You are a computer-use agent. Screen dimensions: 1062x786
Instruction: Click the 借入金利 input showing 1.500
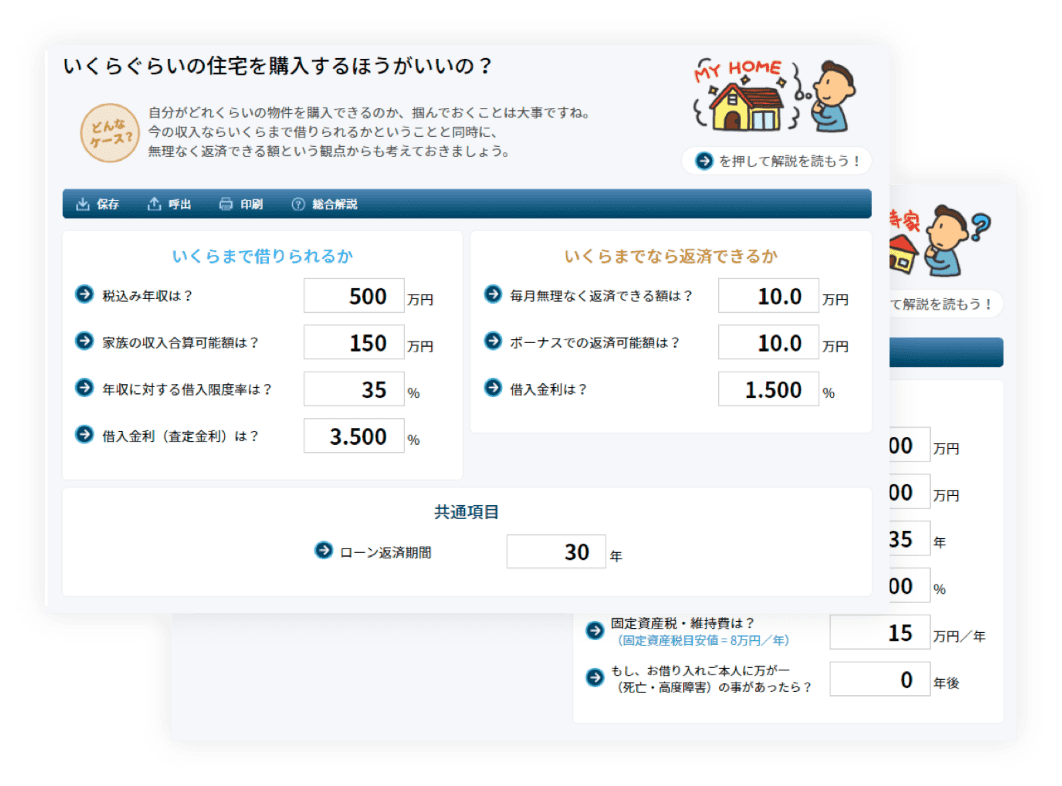768,390
